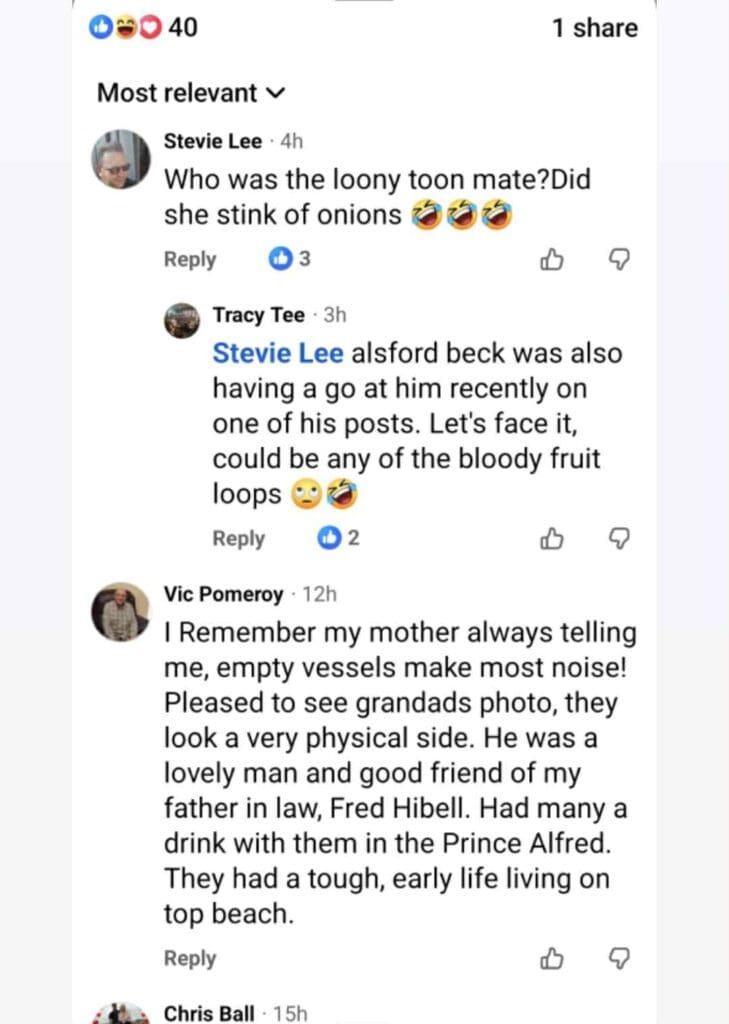Open Tracy Tee's profile name link
Viewport: 729px width, 1024px height.
(258, 316)
